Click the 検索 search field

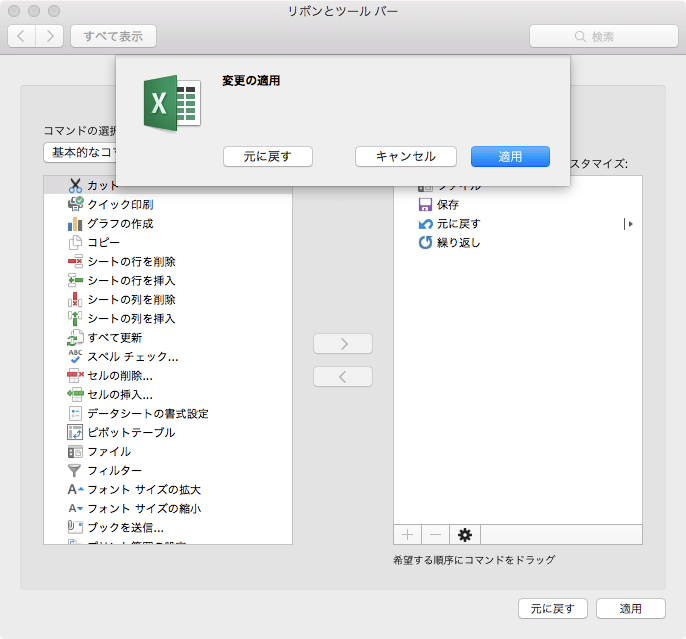tap(604, 36)
